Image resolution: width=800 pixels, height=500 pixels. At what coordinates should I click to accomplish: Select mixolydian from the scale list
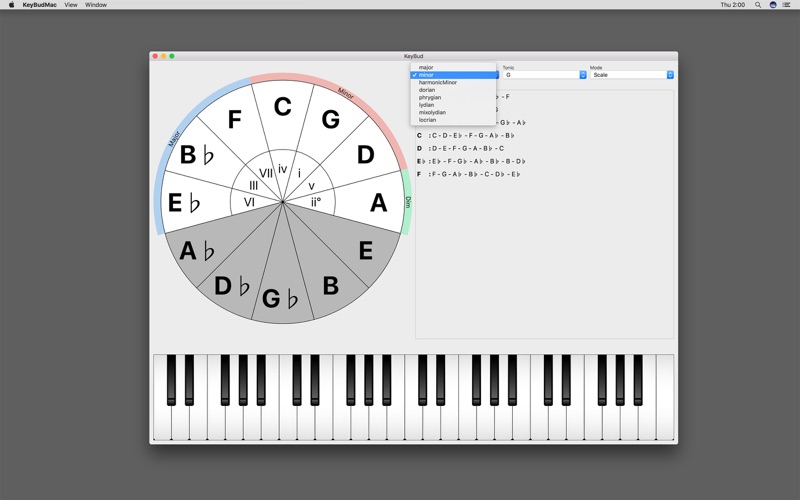(453, 112)
